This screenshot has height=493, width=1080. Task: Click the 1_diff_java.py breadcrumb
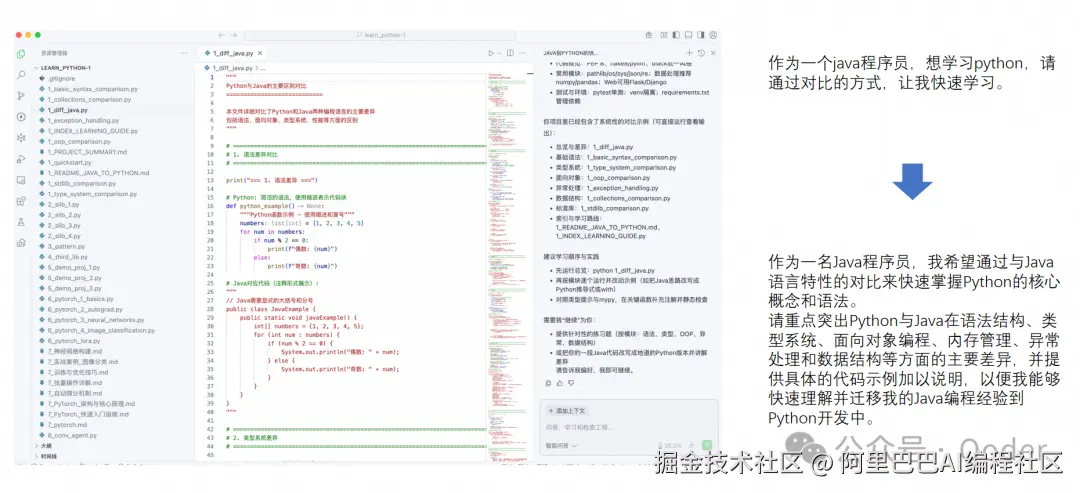pos(232,68)
